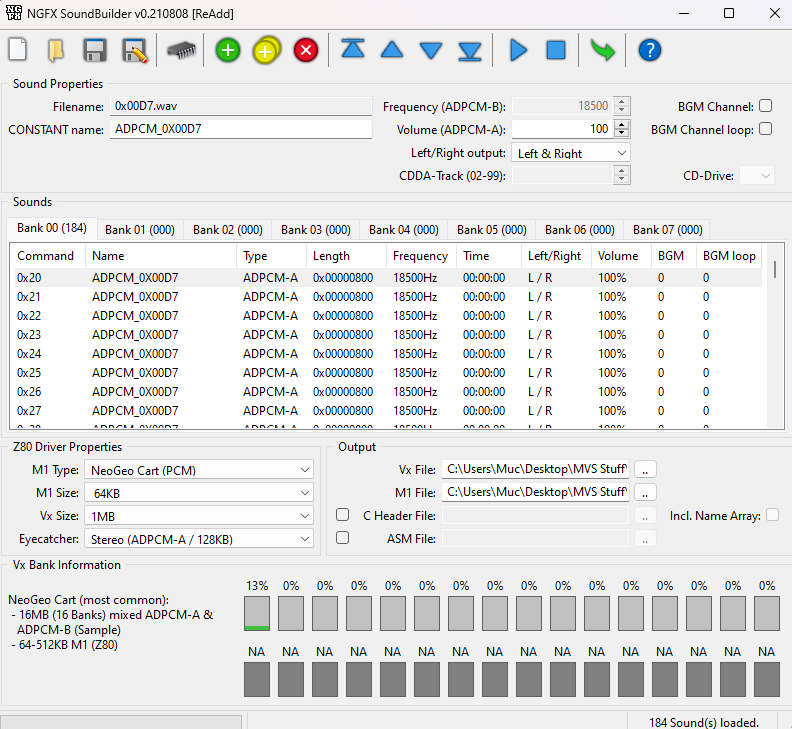Screen dimensions: 792x729
Task: Click the NGFX application icon in title bar
Action: pos(14,13)
